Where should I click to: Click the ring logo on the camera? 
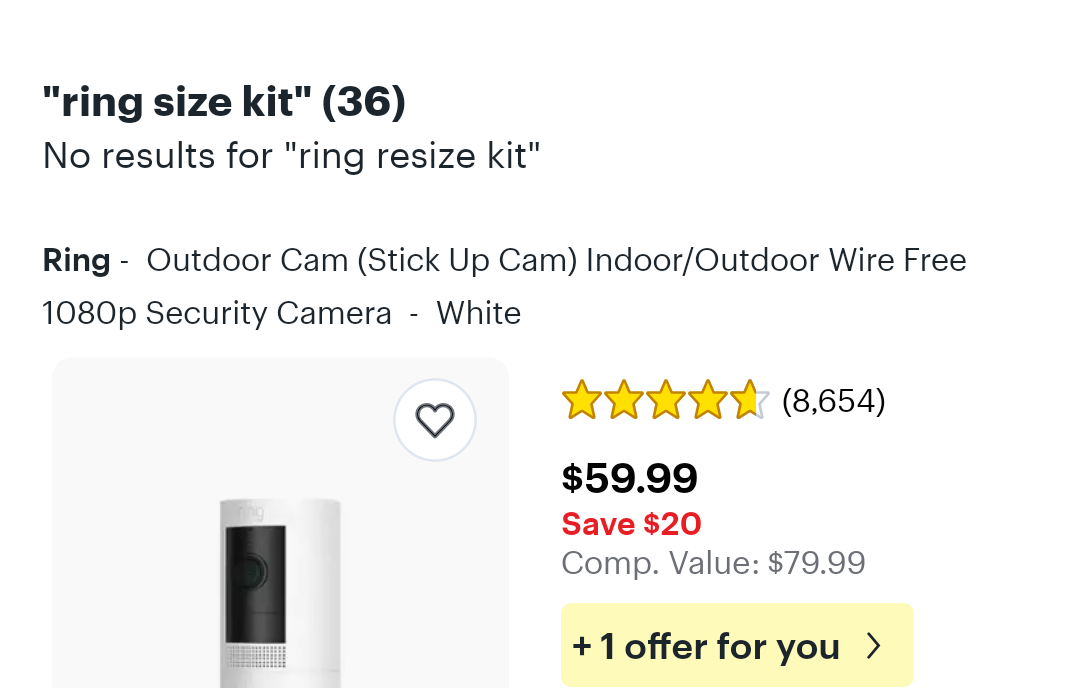coord(251,512)
